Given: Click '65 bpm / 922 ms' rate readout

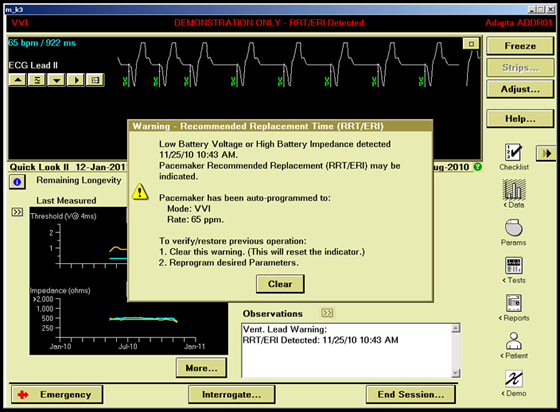Looking at the screenshot, I should coord(42,43).
